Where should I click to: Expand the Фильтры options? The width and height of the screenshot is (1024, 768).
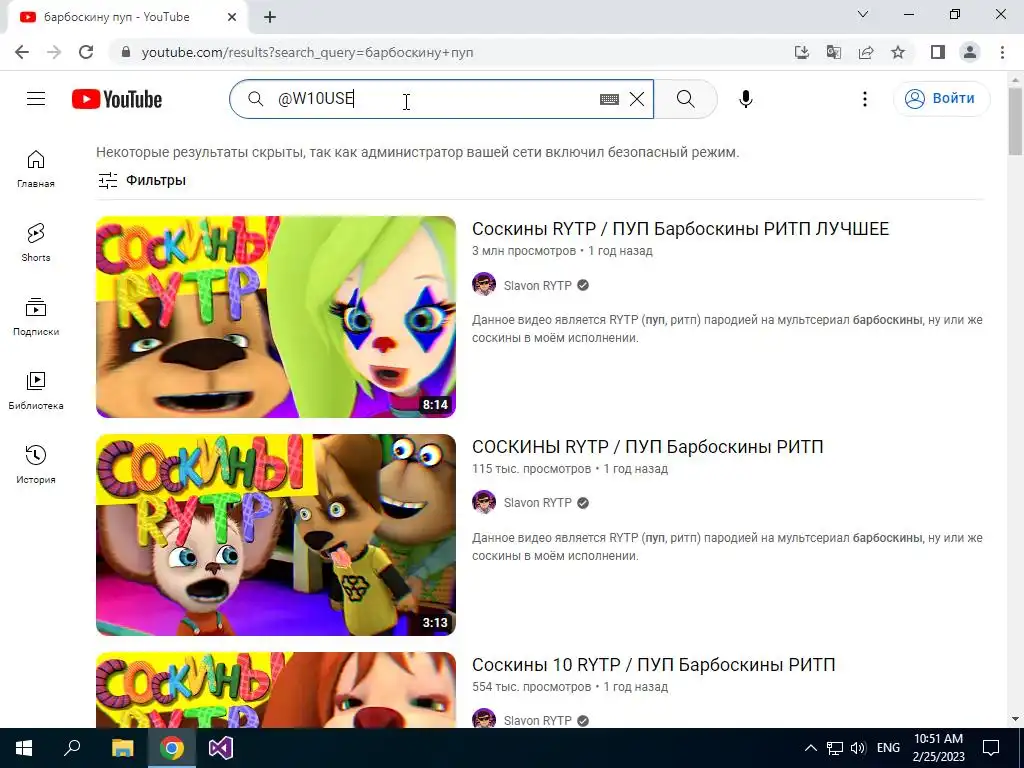(x=142, y=180)
